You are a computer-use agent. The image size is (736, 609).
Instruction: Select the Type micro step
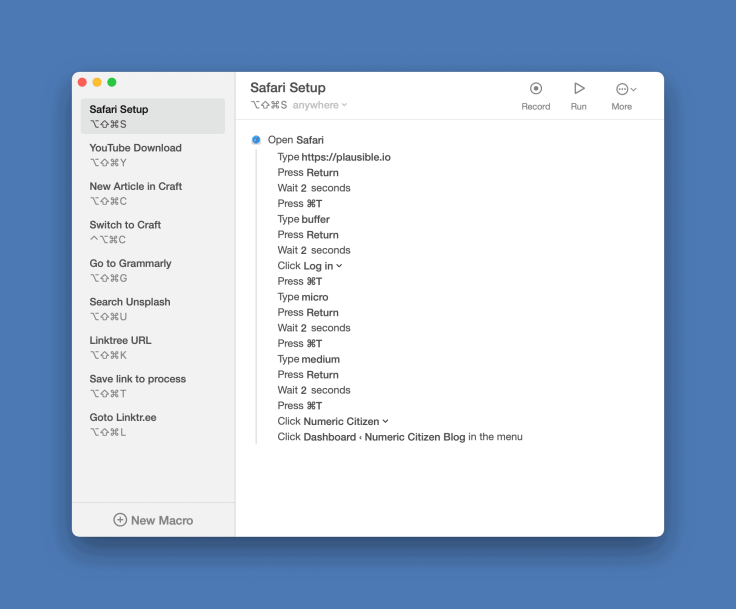[x=303, y=297]
